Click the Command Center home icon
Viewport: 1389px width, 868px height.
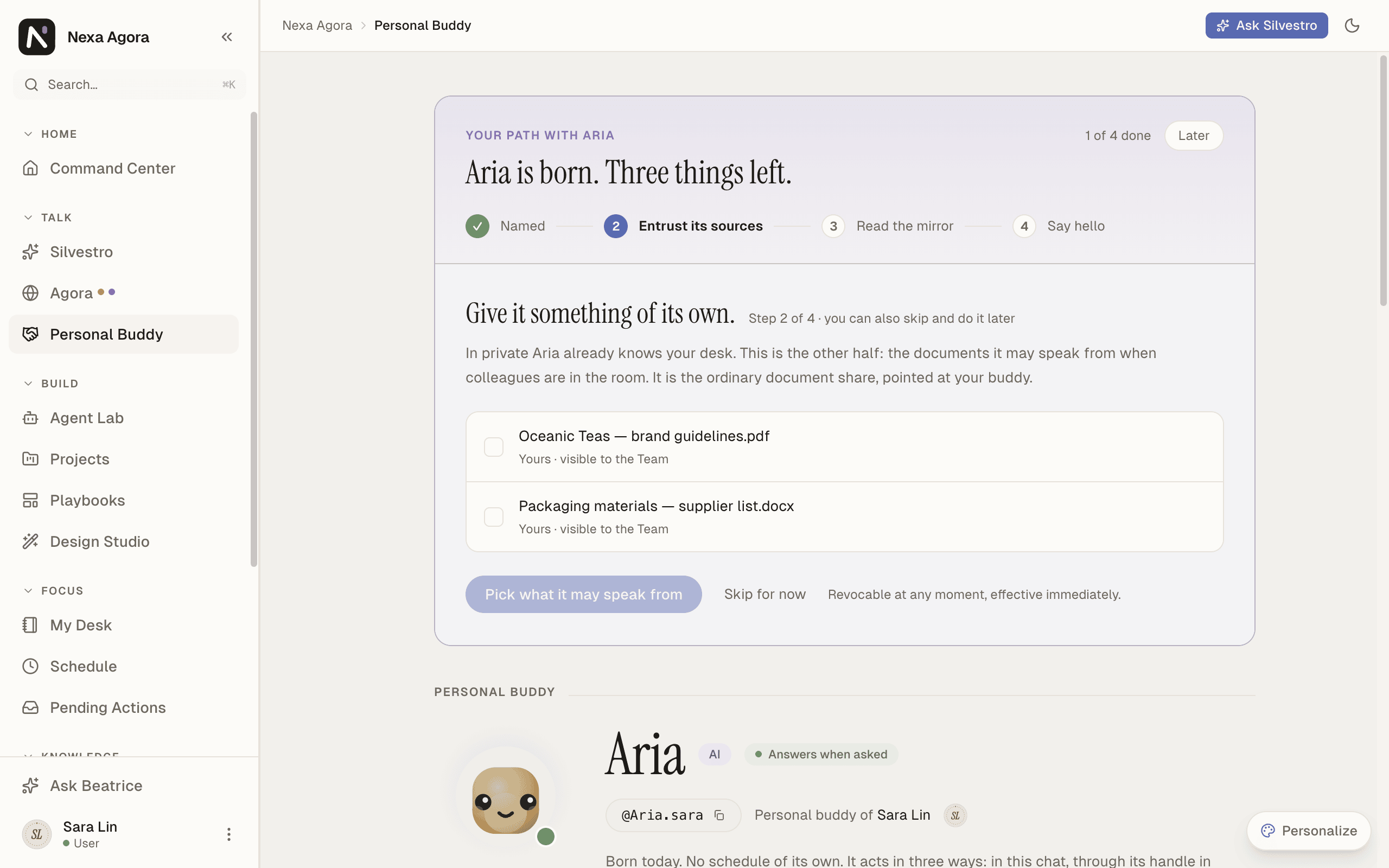(30, 168)
